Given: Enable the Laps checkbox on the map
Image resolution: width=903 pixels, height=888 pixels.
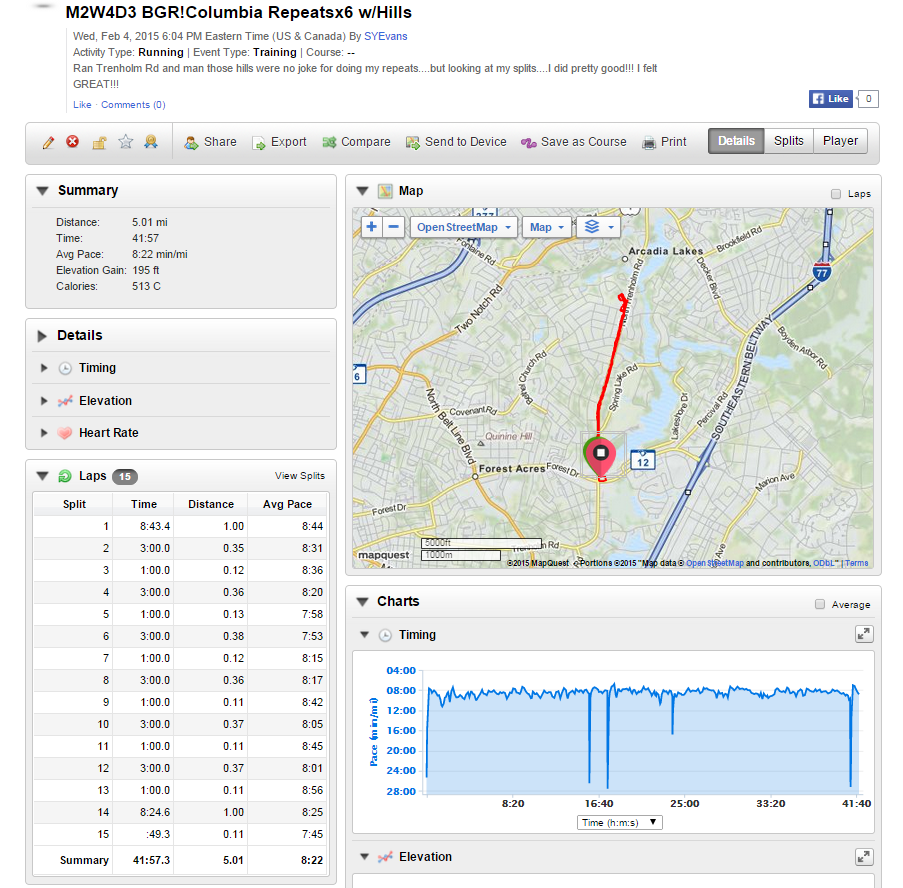Looking at the screenshot, I should 836,194.
